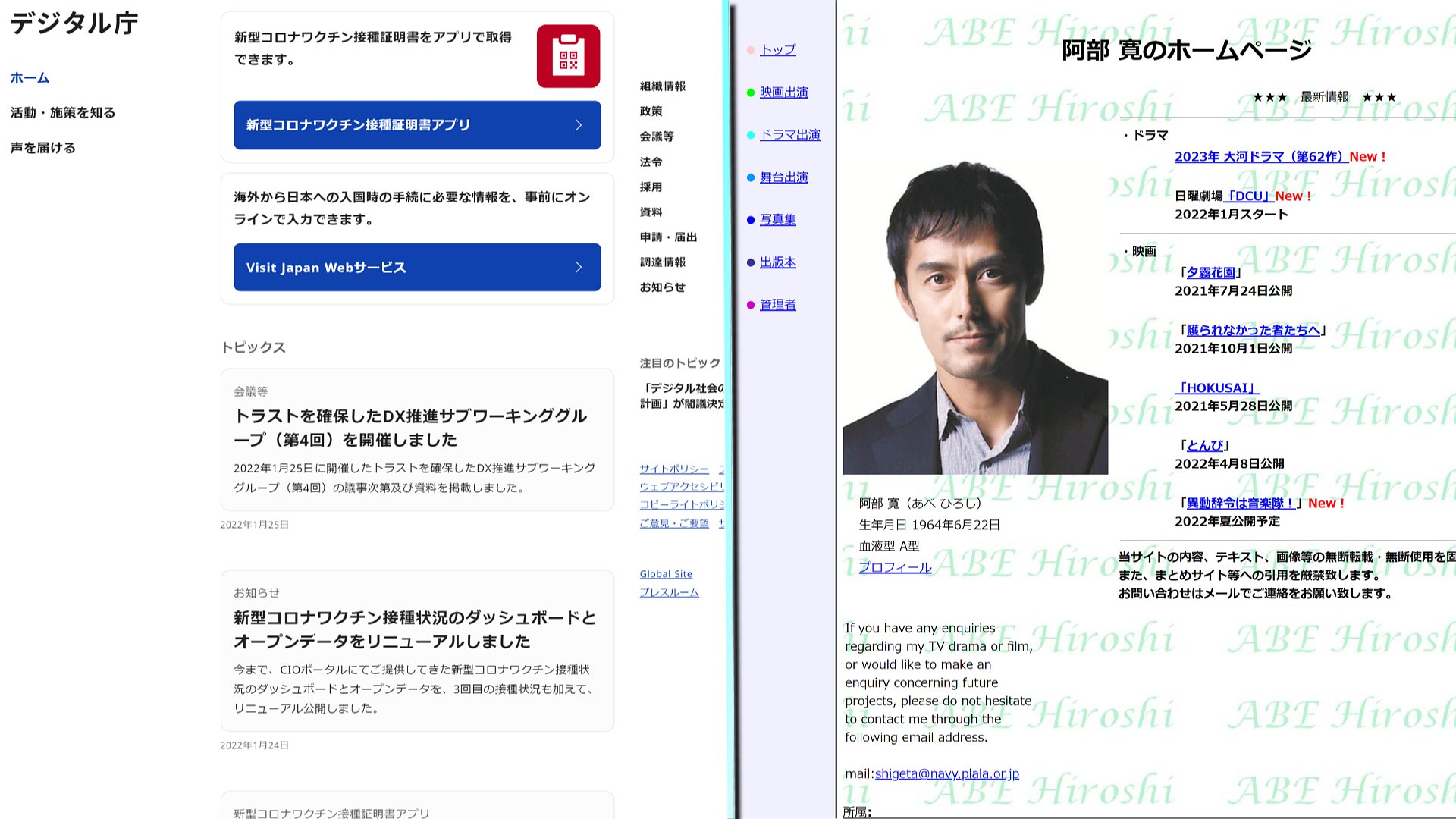This screenshot has height=819, width=1456.
Task: Open the 写真集 link
Action: (777, 220)
